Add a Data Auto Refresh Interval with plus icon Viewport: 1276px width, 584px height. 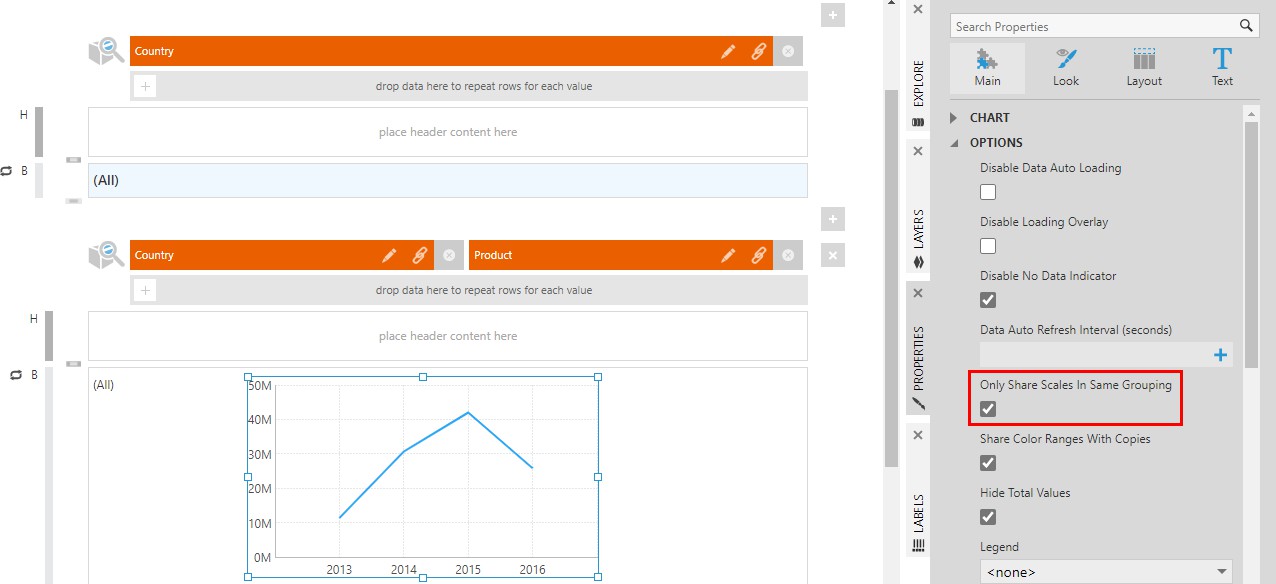1220,355
